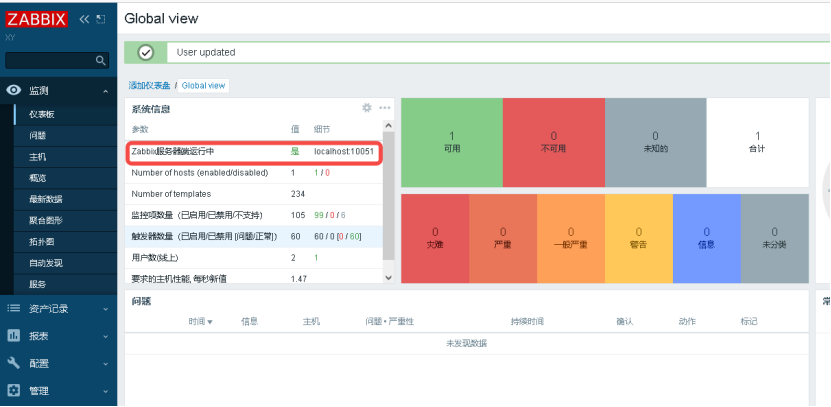The width and height of the screenshot is (831, 407).
Task: Click the sidebar search magnifier icon
Action: [101, 60]
